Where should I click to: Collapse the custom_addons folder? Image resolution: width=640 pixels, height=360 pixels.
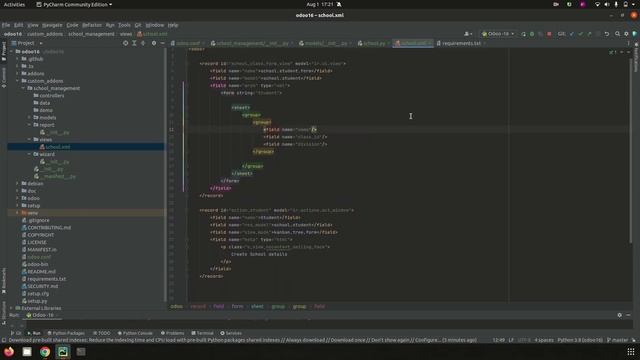(x=17, y=81)
